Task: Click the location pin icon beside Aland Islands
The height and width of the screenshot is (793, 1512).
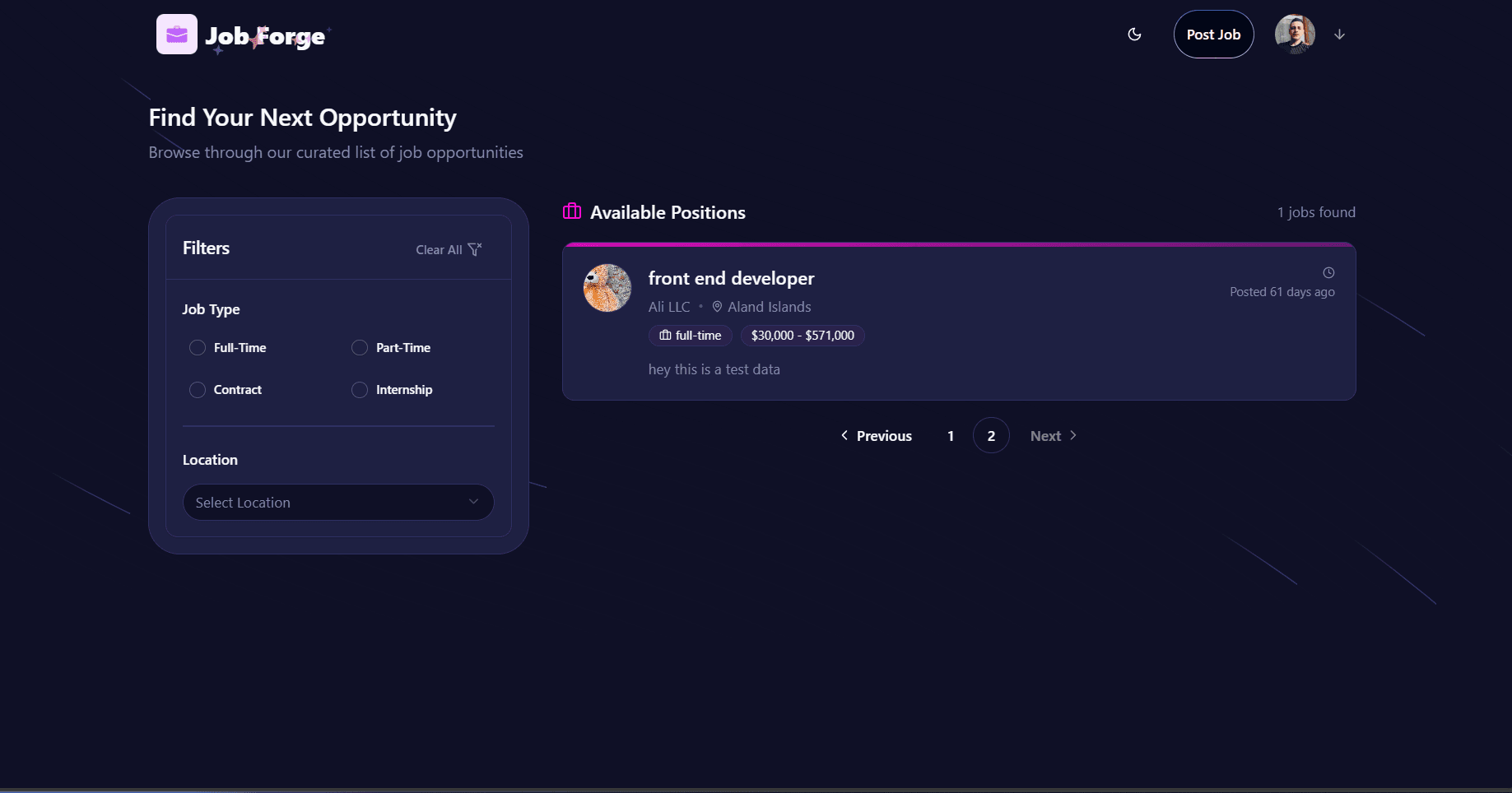Action: click(717, 307)
